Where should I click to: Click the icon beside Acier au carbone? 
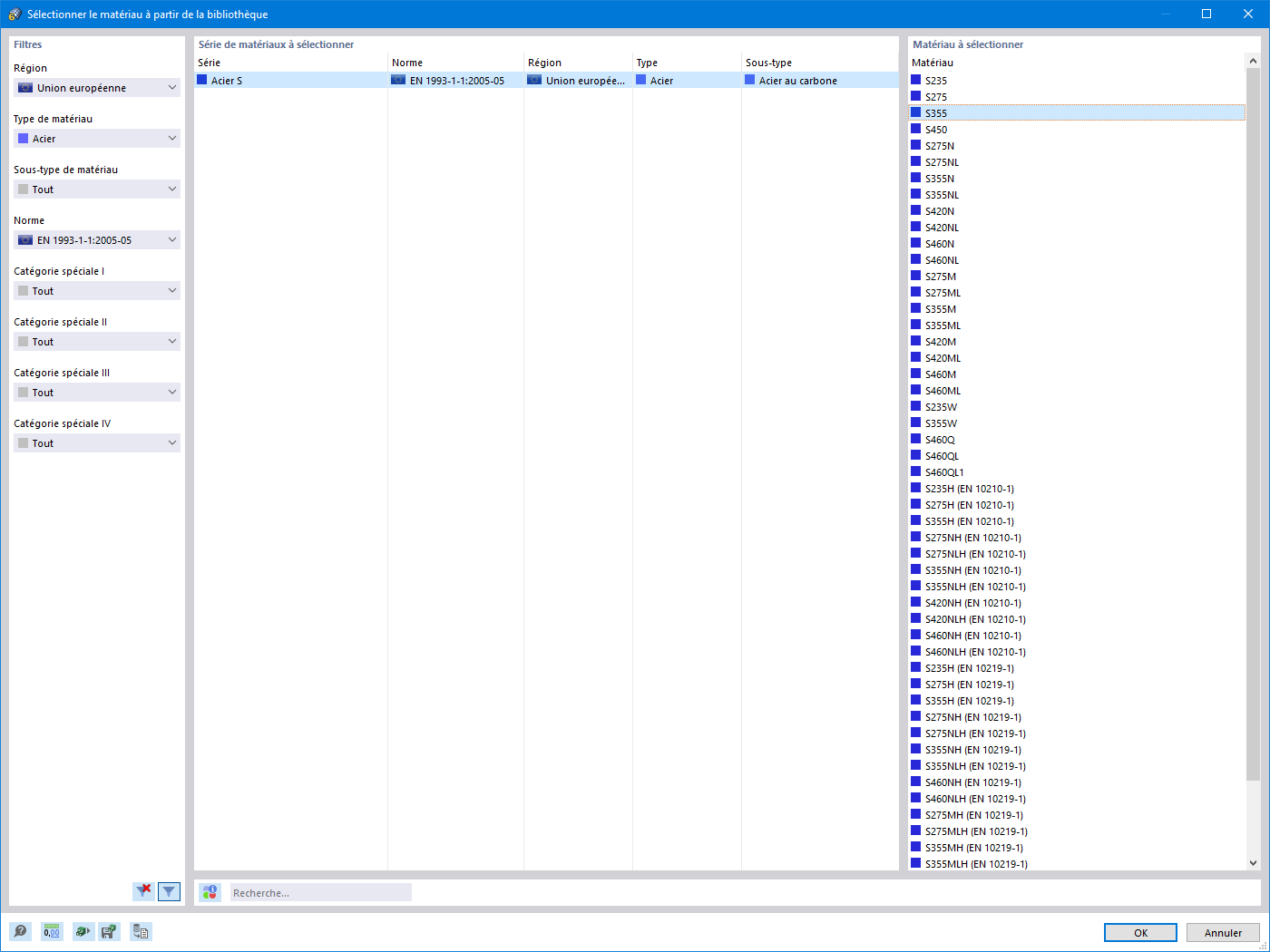[x=750, y=80]
